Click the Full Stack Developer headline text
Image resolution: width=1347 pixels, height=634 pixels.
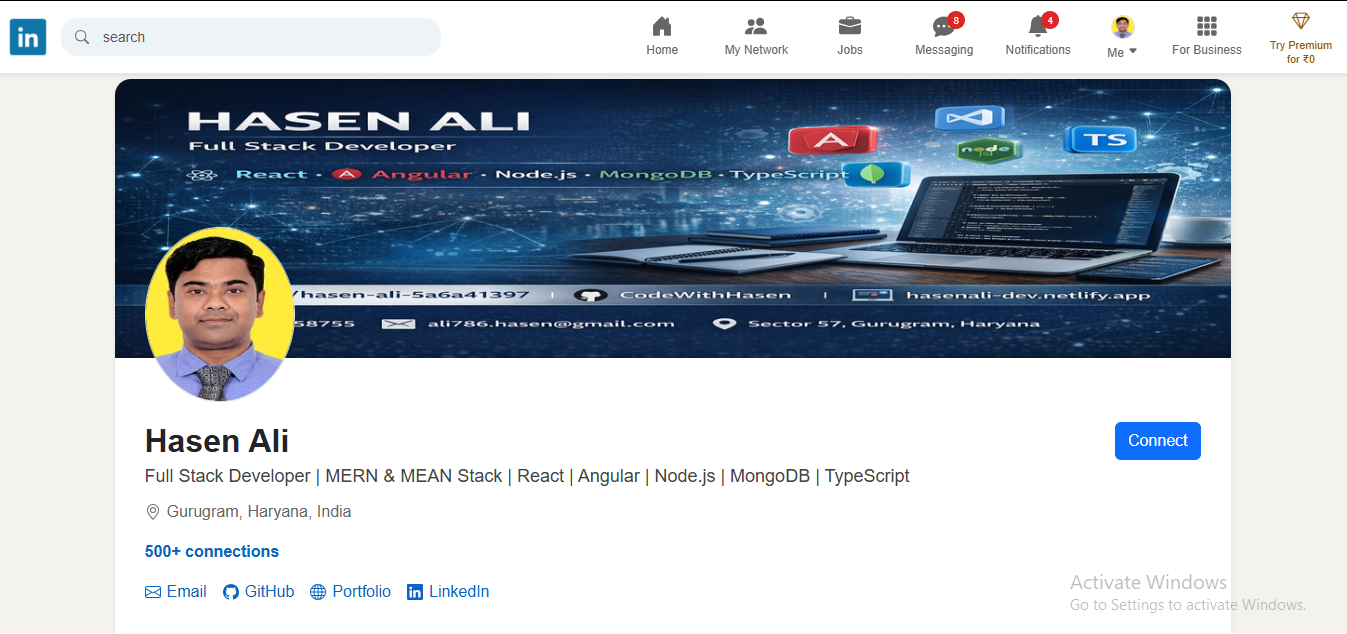pyautogui.click(x=527, y=476)
